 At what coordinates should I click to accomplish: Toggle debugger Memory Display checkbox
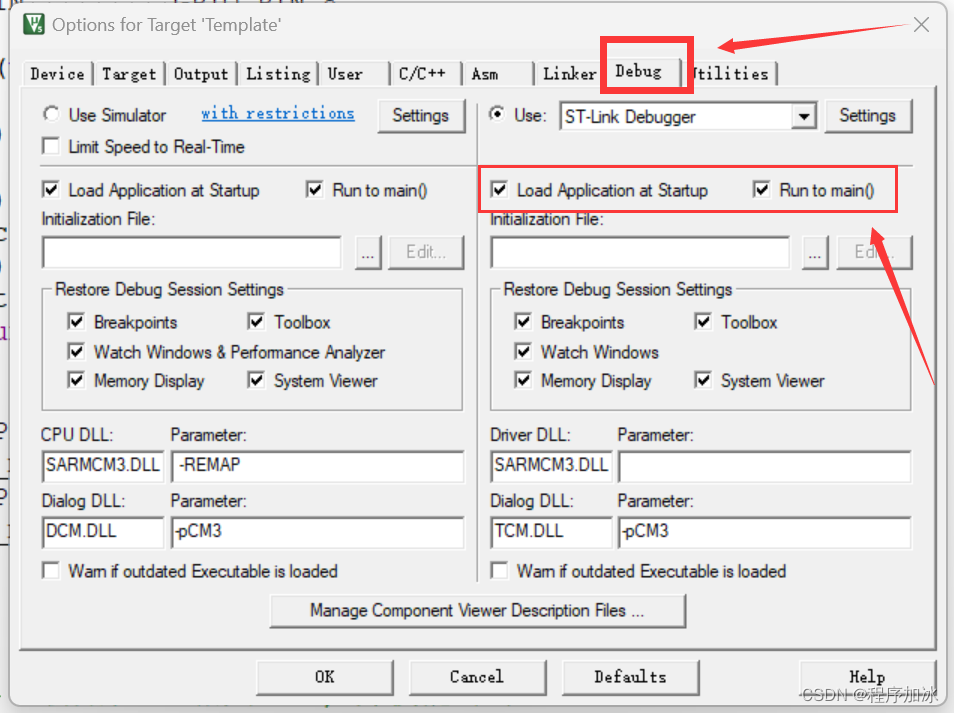click(x=523, y=380)
